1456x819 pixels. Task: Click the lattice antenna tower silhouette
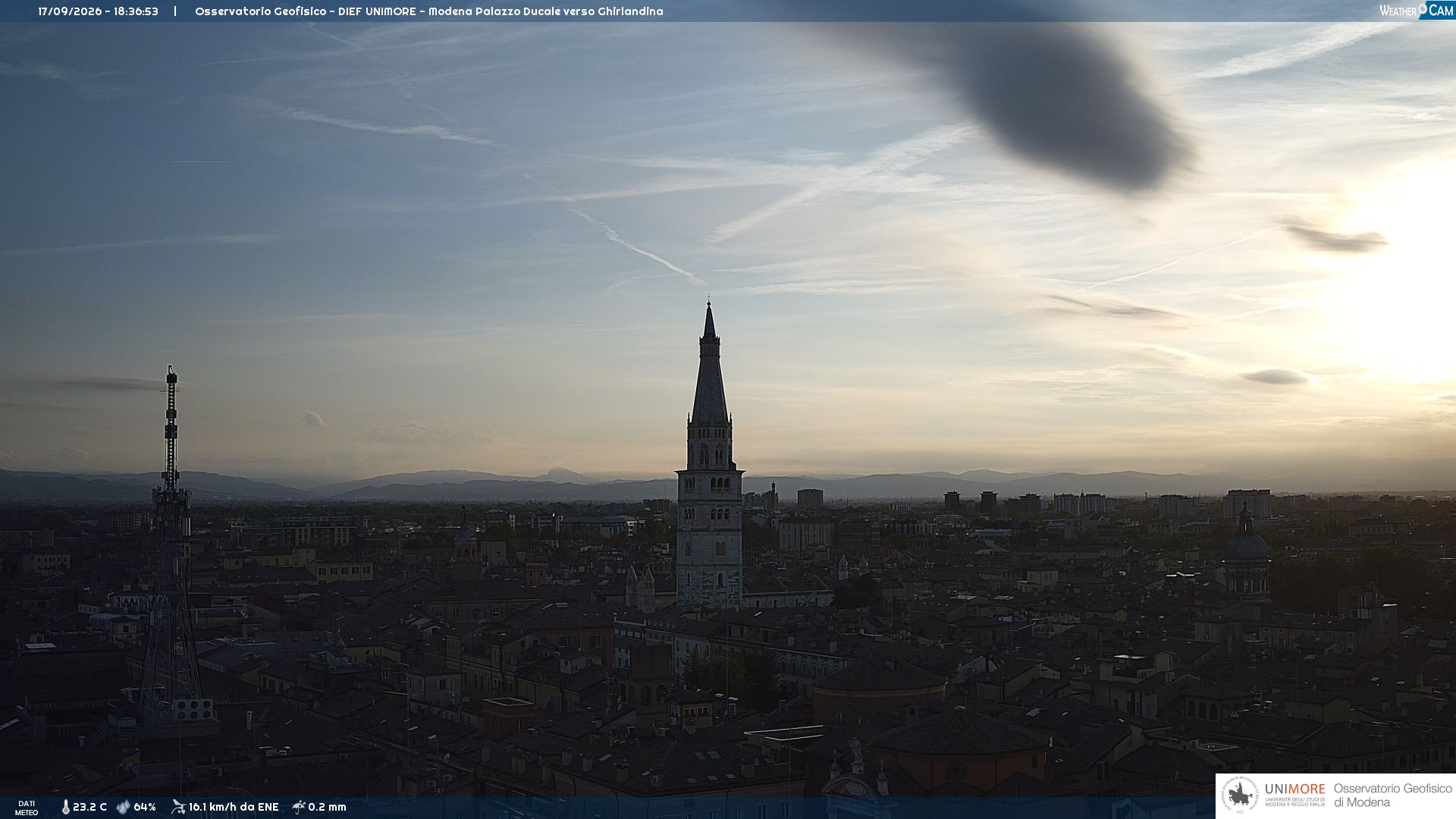[x=171, y=546]
